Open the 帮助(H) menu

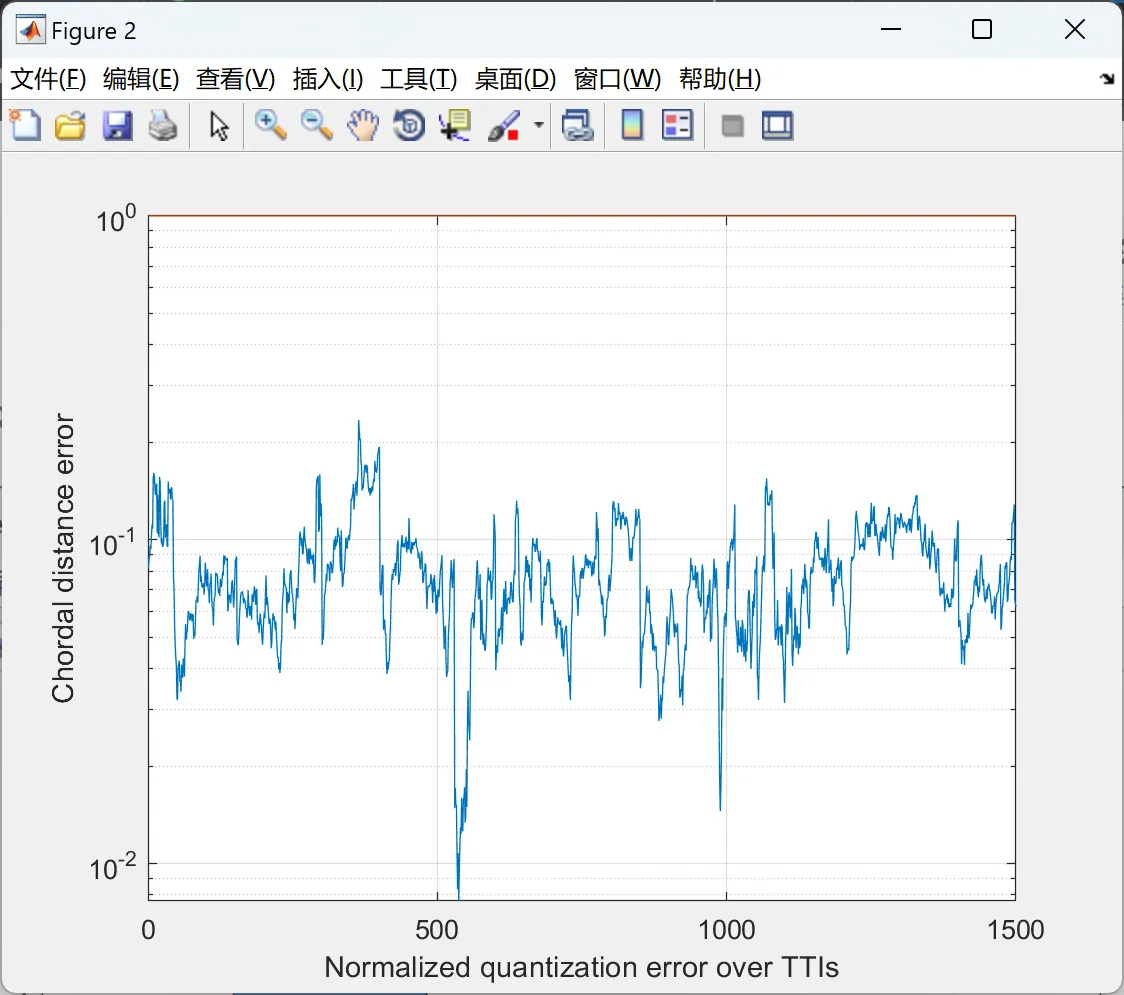click(x=720, y=79)
